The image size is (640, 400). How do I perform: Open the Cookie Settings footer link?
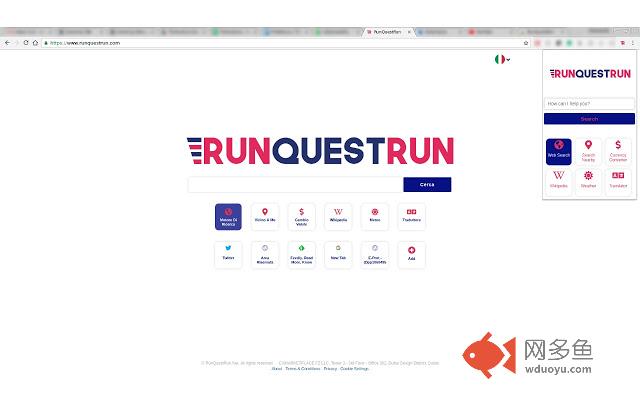354,369
